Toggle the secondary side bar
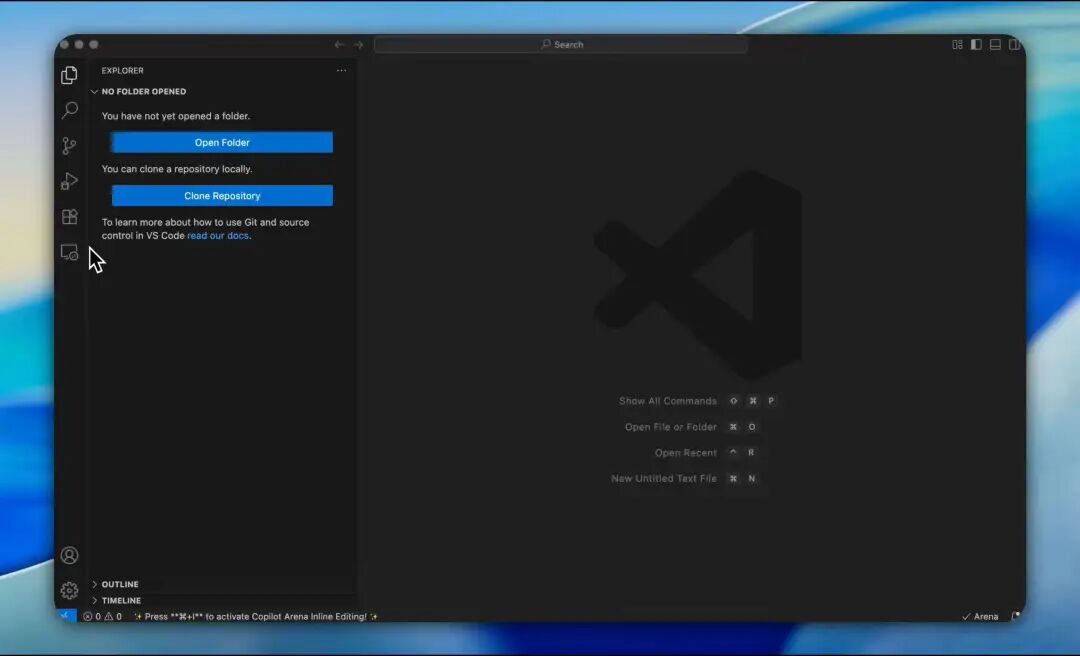The height and width of the screenshot is (656, 1080). pos(1014,44)
